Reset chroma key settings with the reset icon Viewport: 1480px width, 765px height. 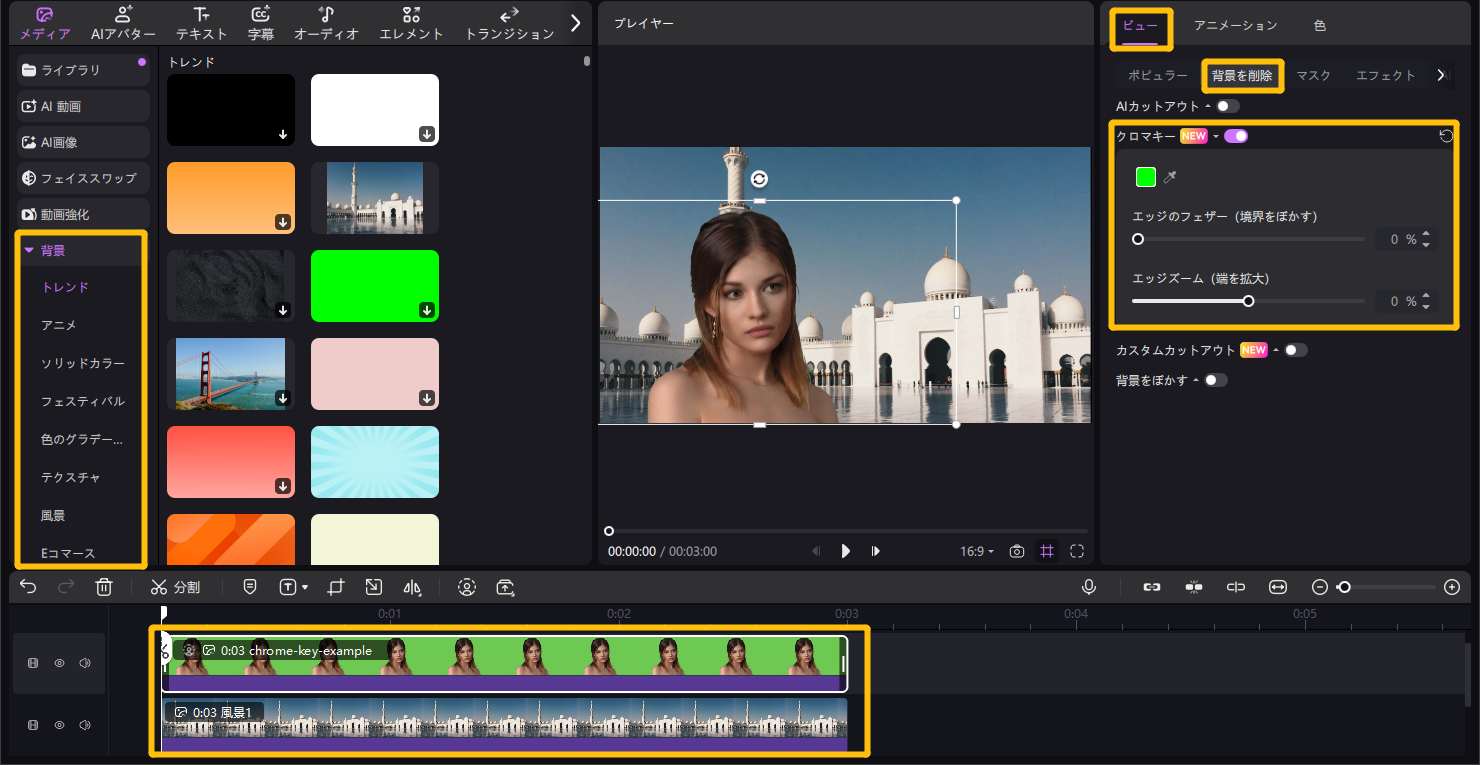point(1446,136)
